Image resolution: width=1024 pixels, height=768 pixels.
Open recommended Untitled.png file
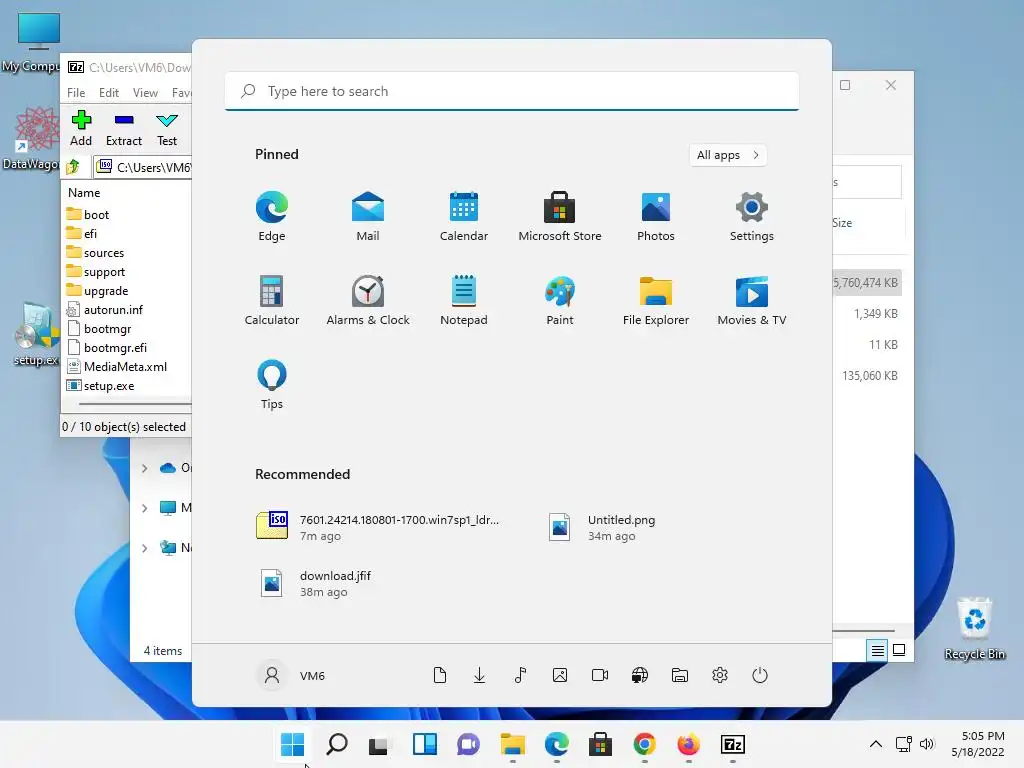pyautogui.click(x=601, y=527)
